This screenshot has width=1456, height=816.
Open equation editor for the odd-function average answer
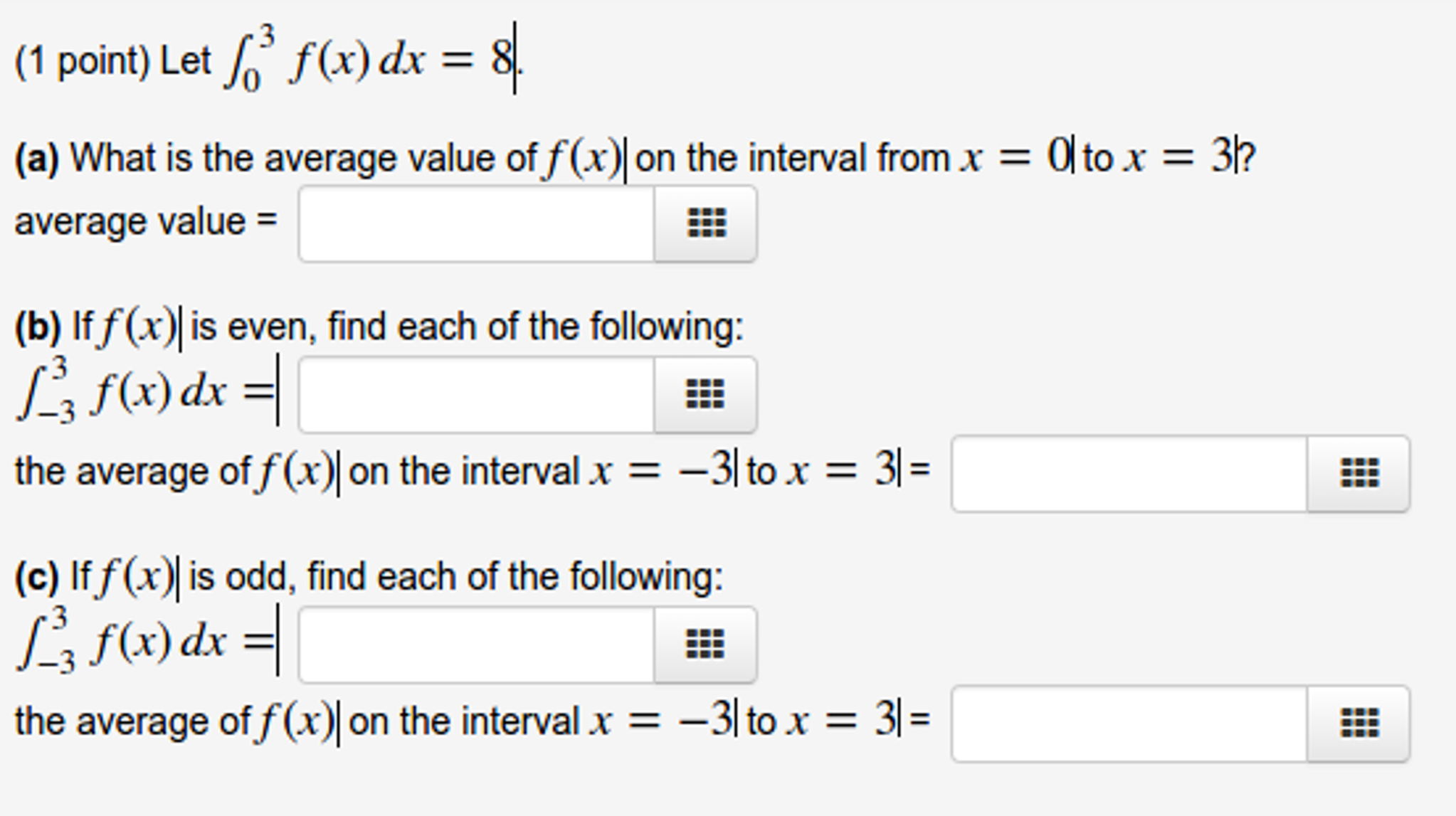click(1359, 724)
